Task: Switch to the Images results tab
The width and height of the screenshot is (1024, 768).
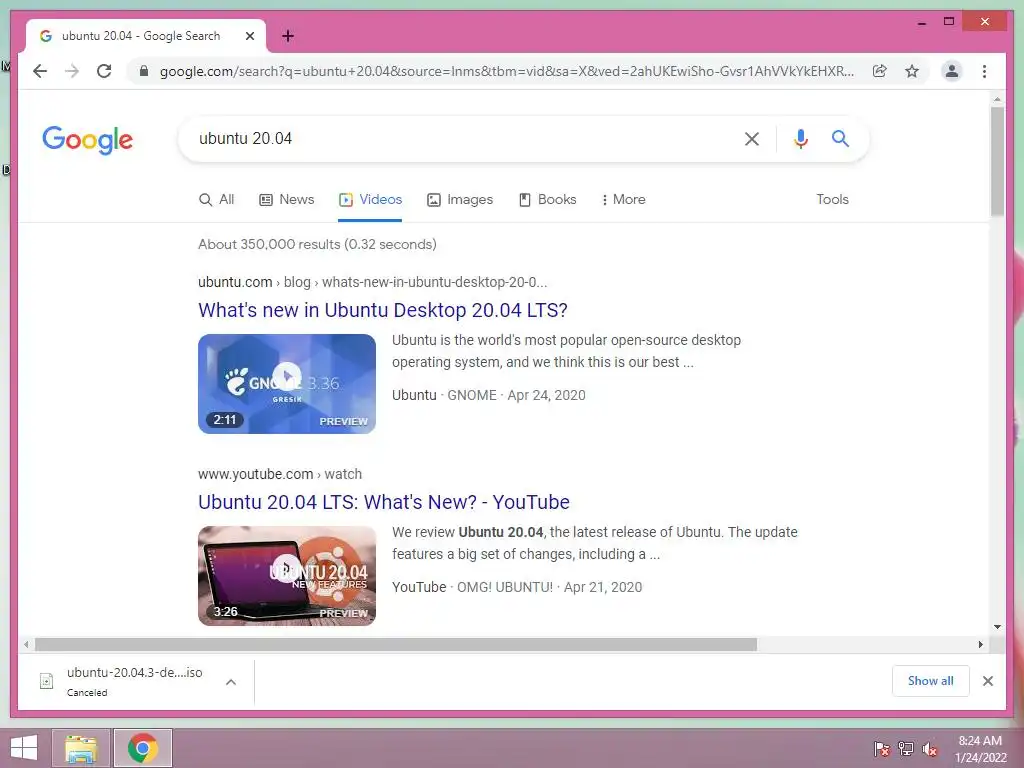Action: 460,200
